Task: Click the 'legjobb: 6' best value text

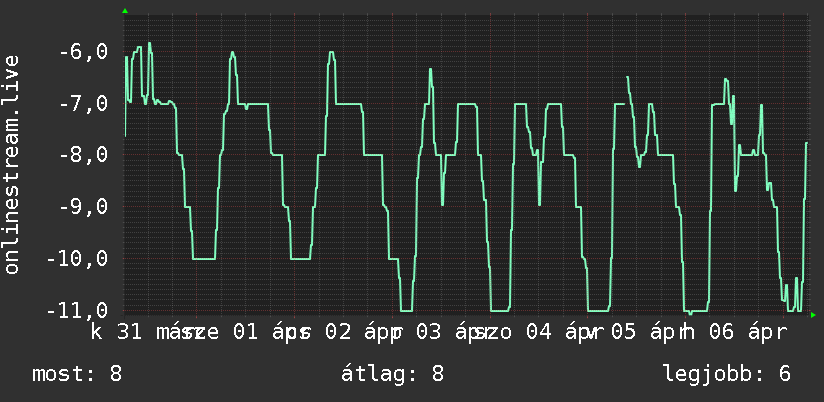Action: pos(727,375)
